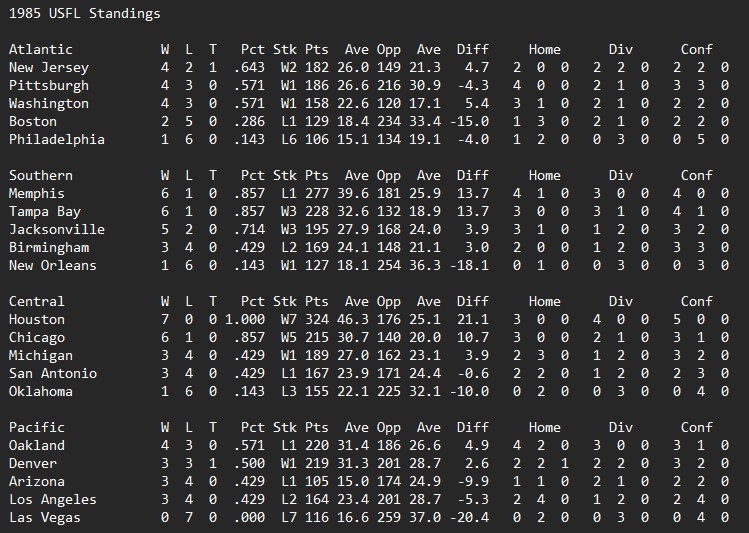Click the San Antonio team name
Viewport: 749px width, 533px height.
[52, 373]
